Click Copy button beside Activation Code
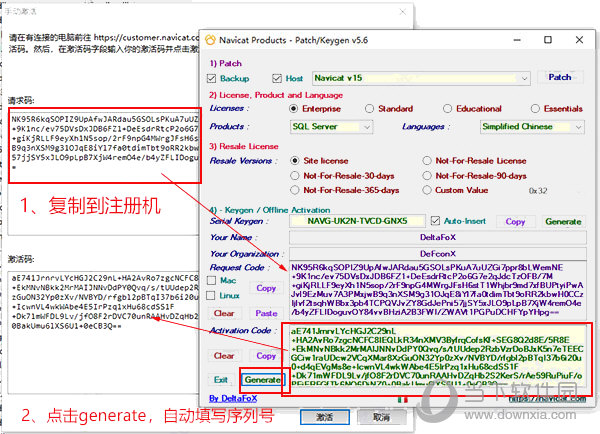Screen dimensions: 600x434 [x=266, y=356]
